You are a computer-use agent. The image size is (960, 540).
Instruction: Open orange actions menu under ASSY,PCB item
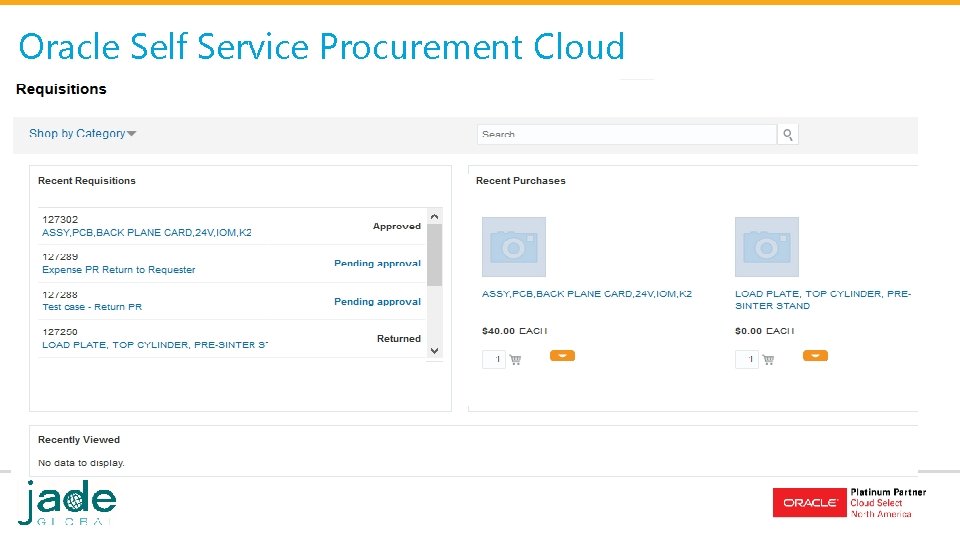562,356
